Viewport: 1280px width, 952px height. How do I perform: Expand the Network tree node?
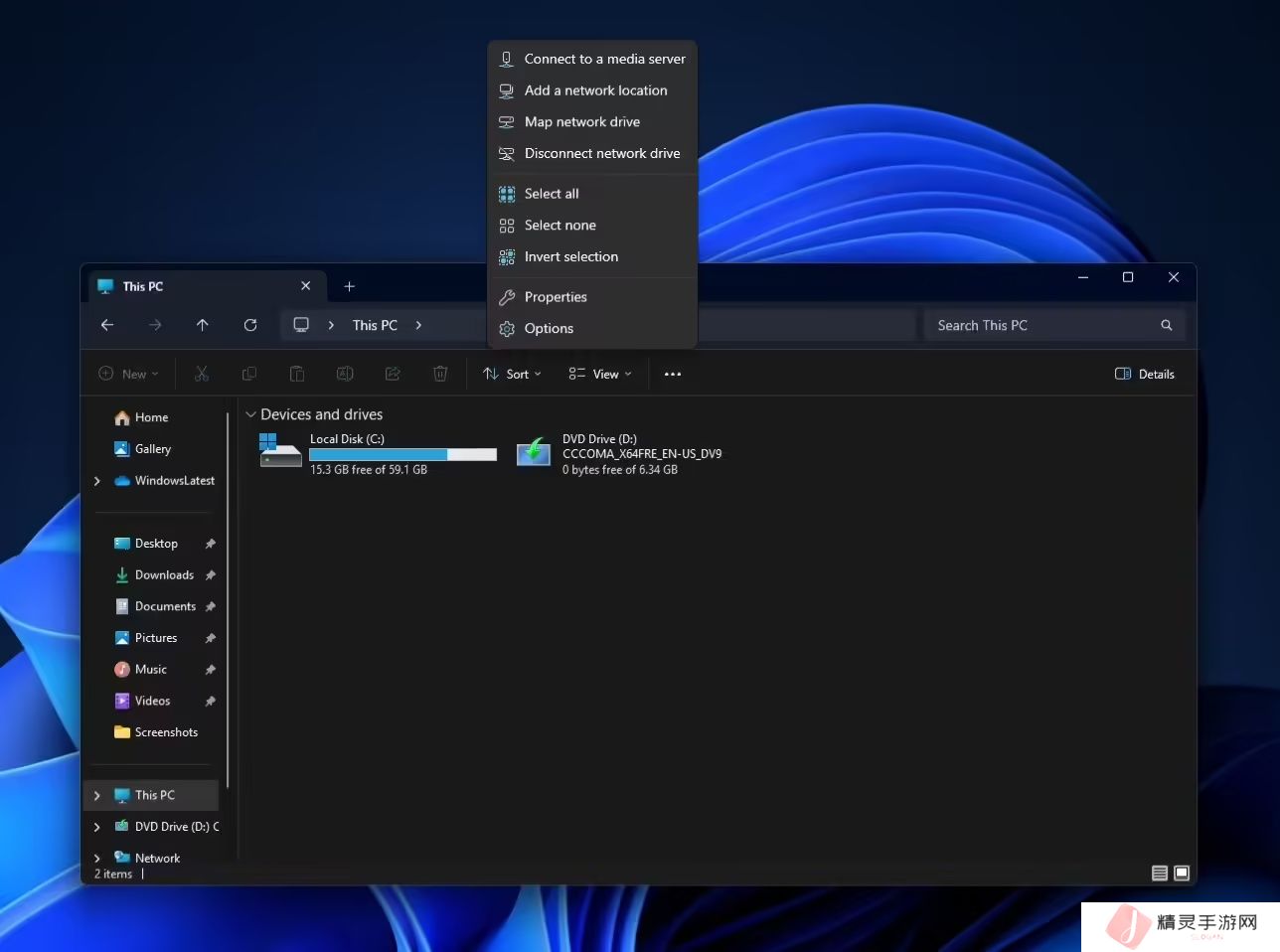tap(96, 858)
